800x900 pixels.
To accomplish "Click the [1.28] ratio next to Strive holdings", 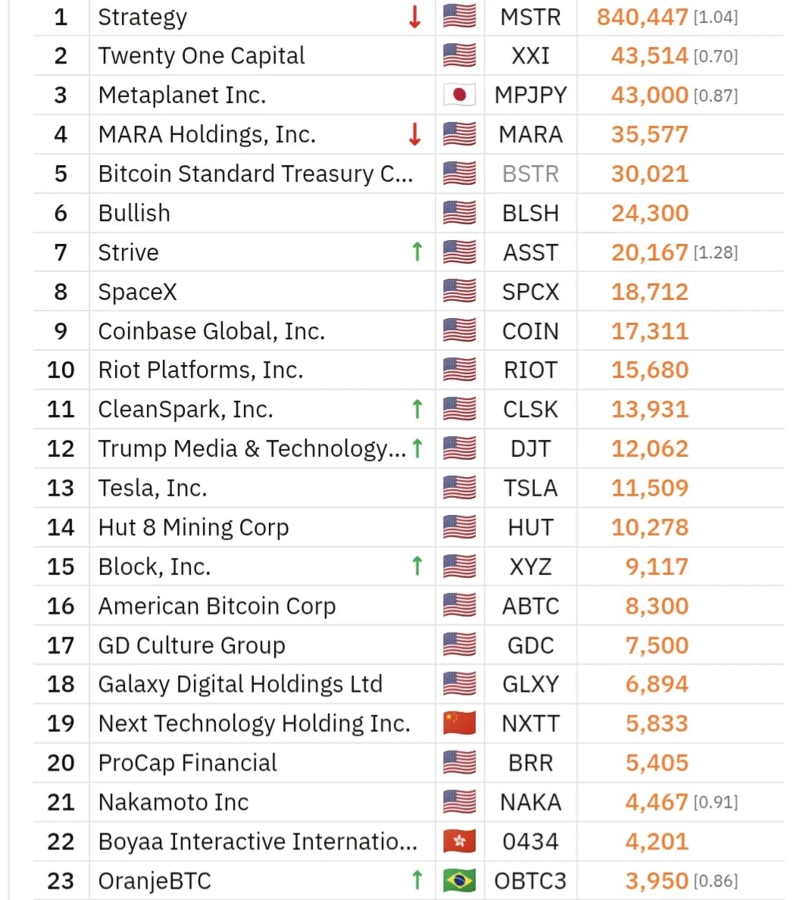I will (x=716, y=252).
